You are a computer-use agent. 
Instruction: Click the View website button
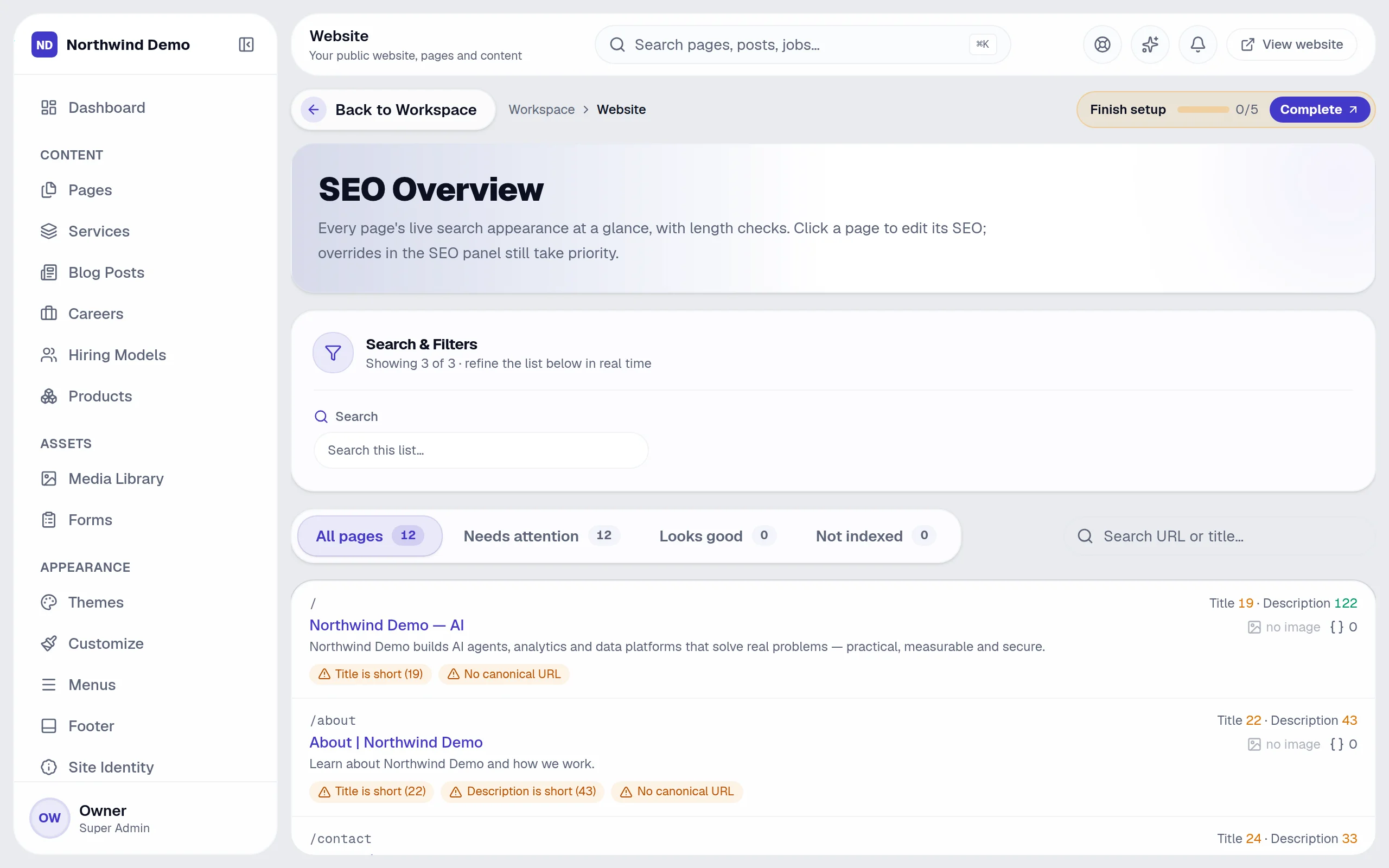pyautogui.click(x=1291, y=44)
